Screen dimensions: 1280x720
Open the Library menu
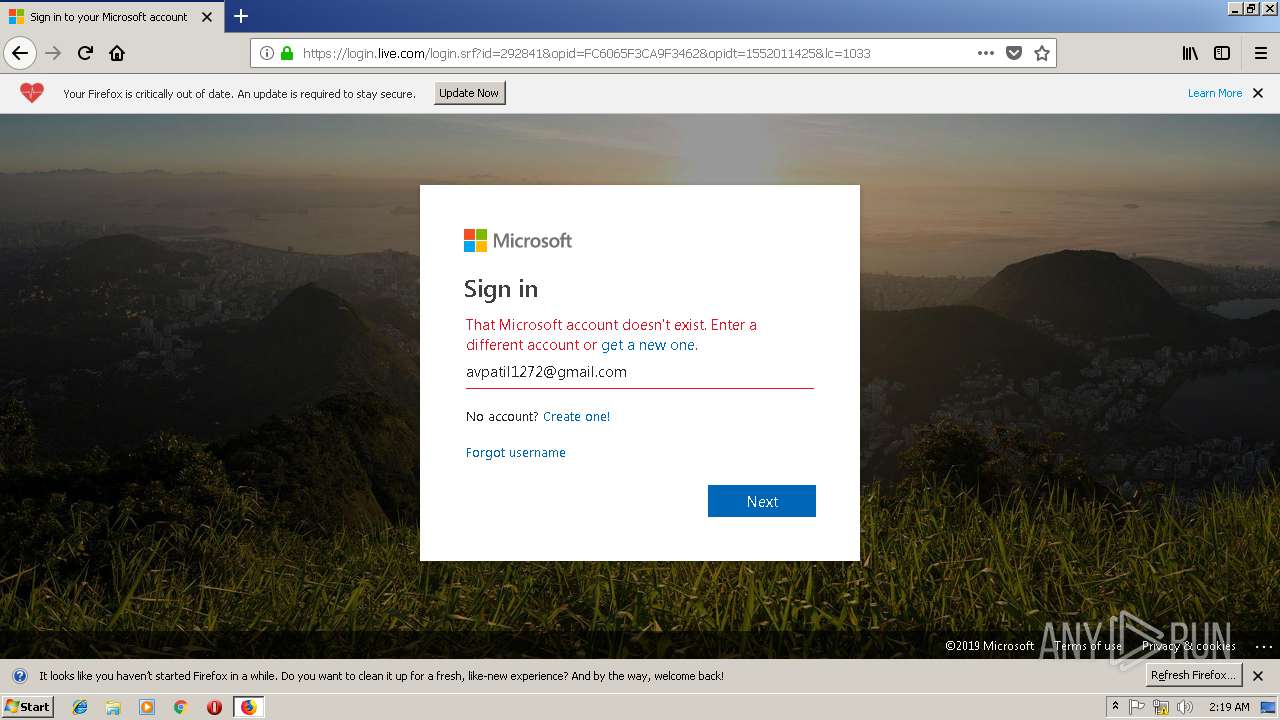(x=1190, y=53)
